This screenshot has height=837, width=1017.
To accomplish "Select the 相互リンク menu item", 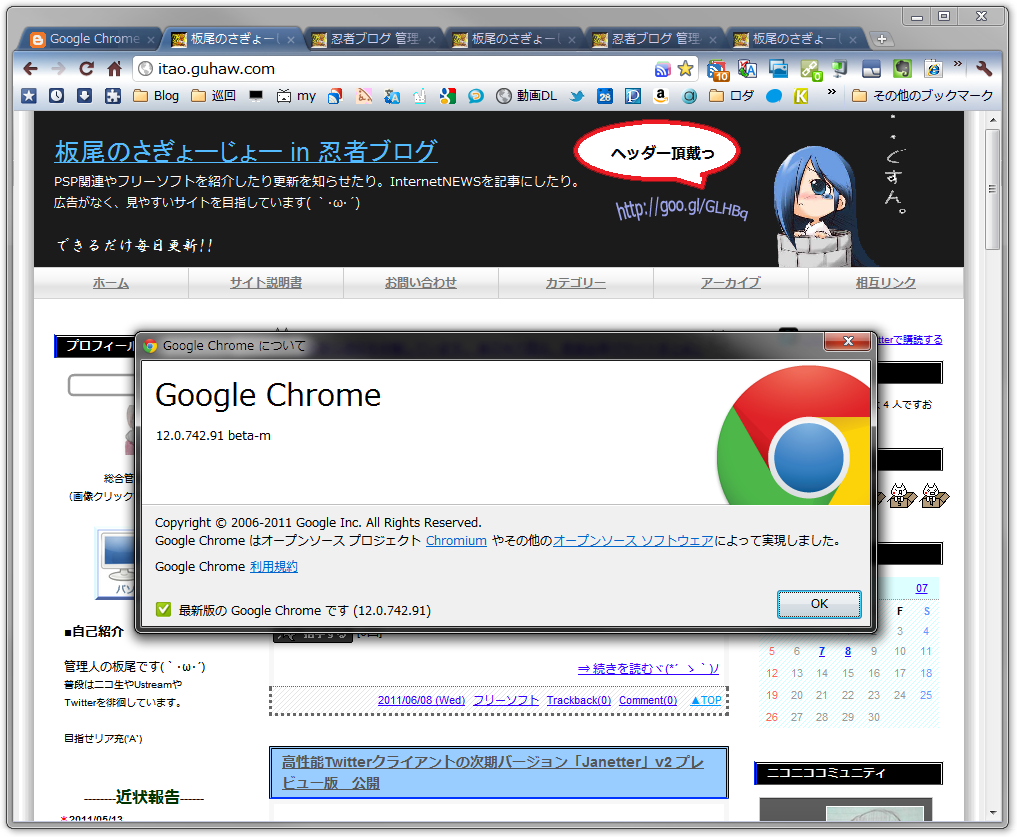I will [886, 283].
